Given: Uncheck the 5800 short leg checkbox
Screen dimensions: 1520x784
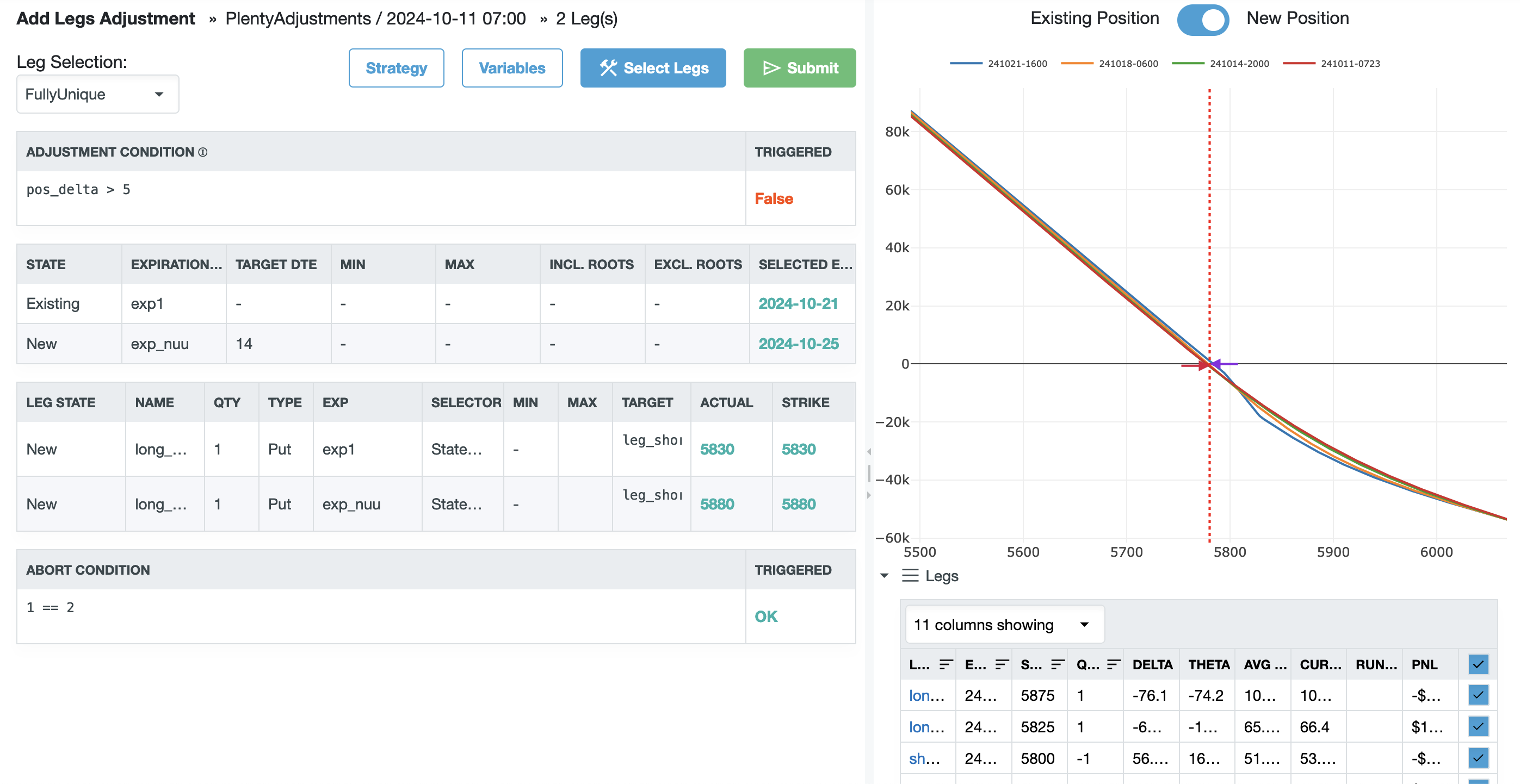Looking at the screenshot, I should 1478,758.
